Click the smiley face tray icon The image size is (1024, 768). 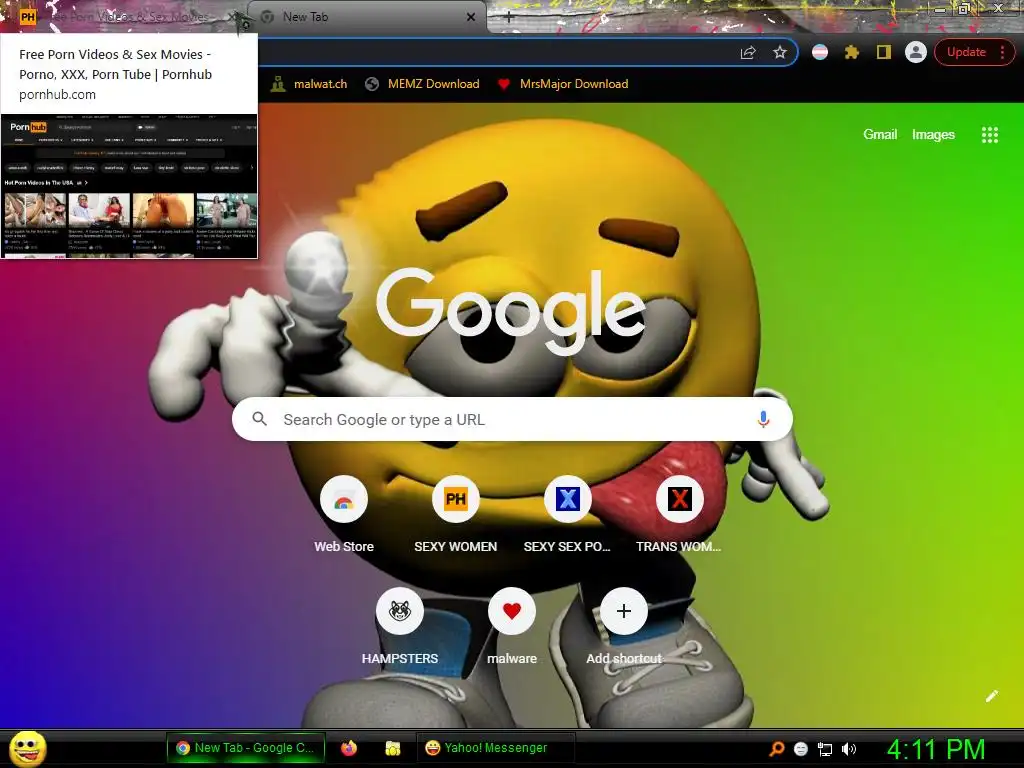(x=801, y=749)
